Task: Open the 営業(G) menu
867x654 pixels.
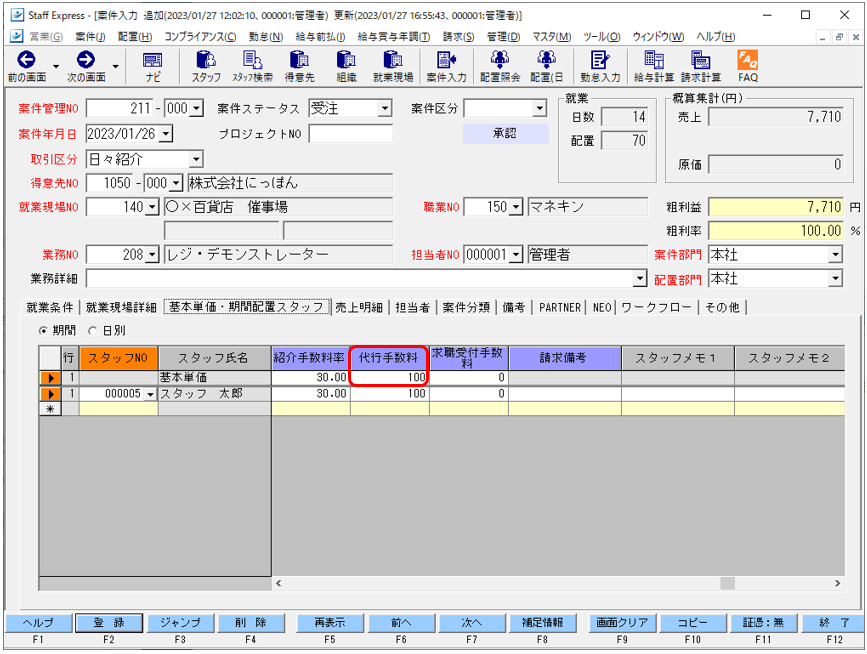Action: [46, 36]
